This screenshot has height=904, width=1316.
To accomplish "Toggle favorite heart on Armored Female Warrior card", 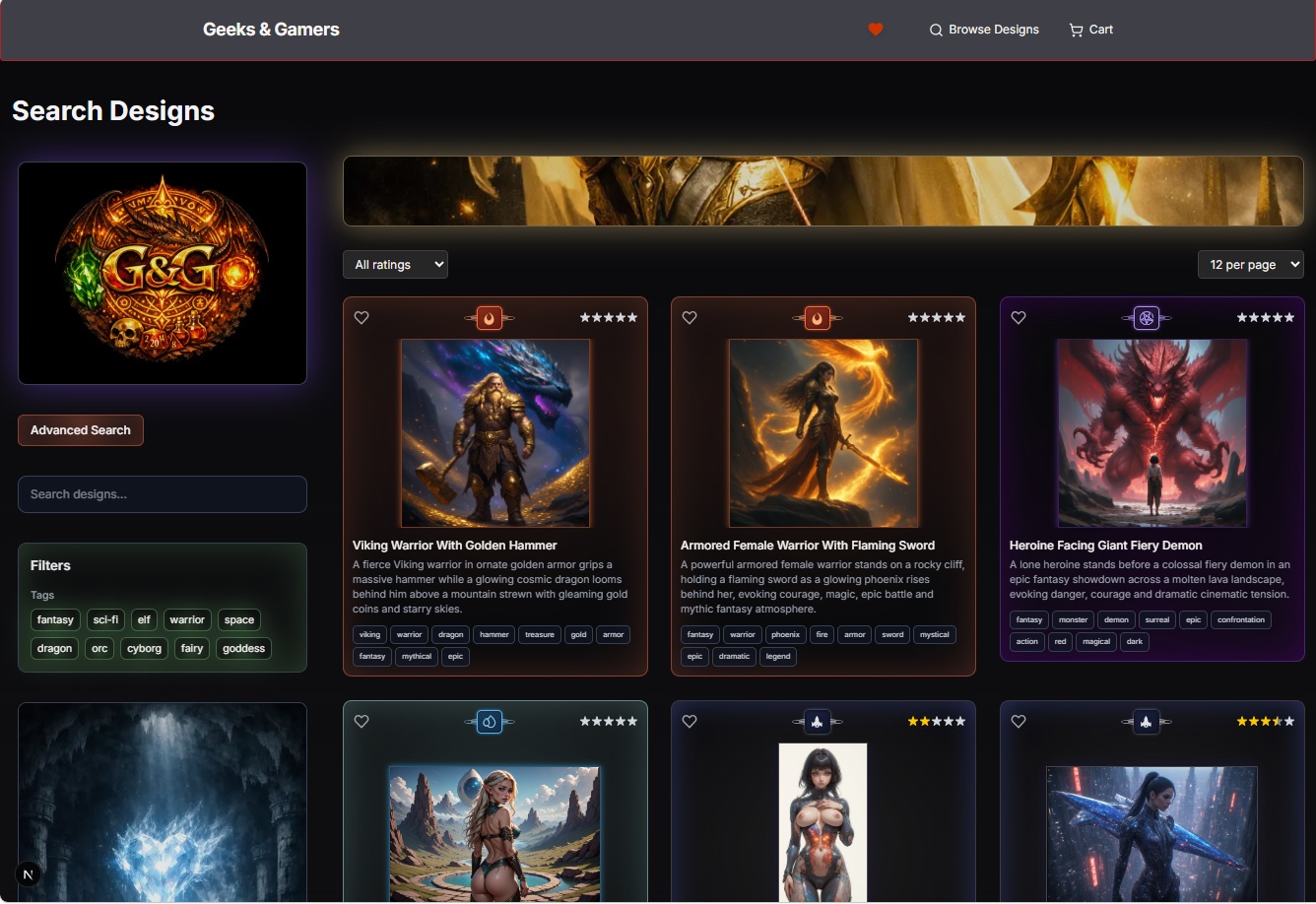I will (x=690, y=318).
